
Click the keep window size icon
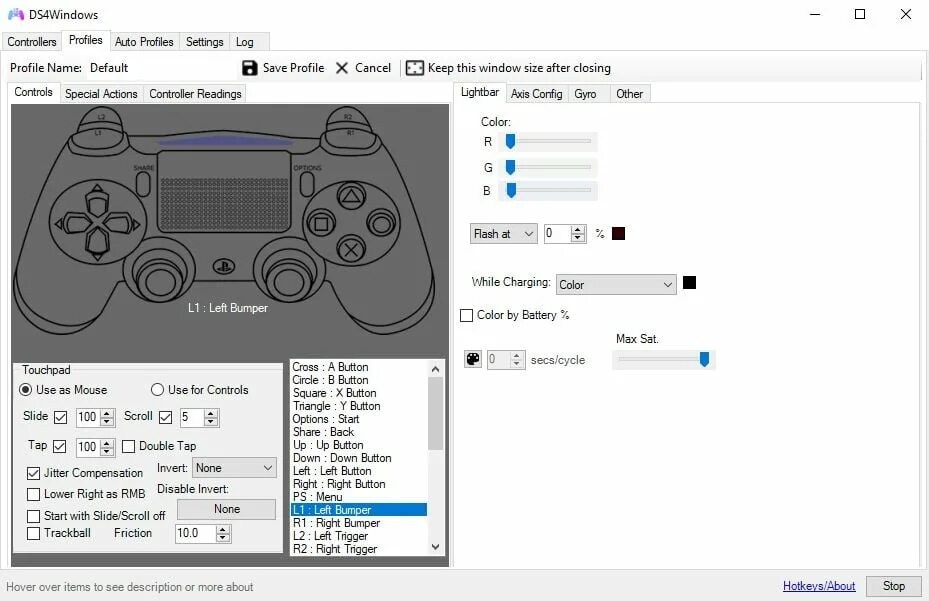click(x=415, y=68)
